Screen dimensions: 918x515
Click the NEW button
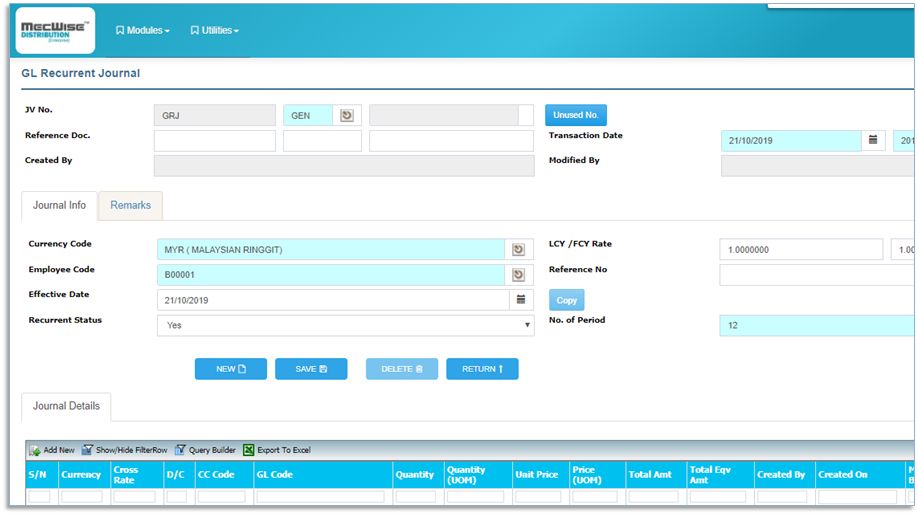(230, 369)
